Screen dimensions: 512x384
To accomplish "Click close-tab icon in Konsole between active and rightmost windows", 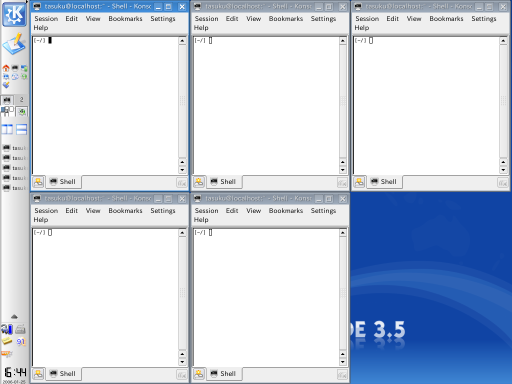I will coord(342,183).
